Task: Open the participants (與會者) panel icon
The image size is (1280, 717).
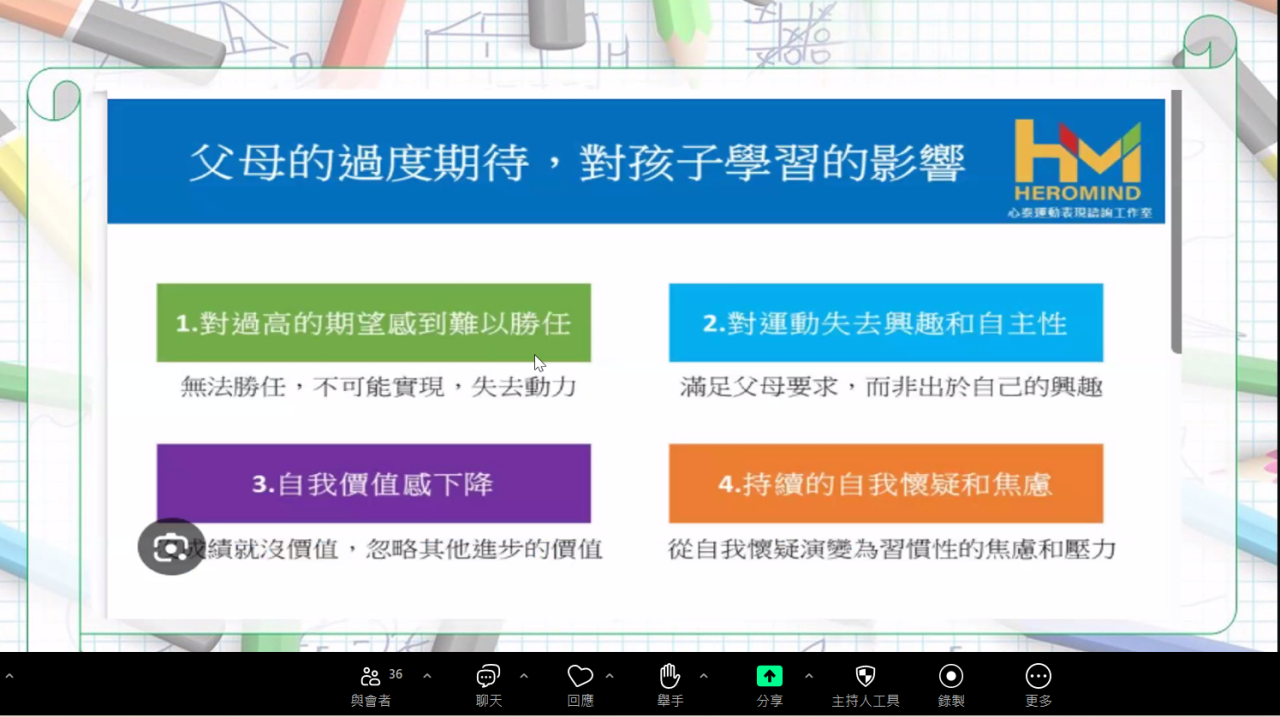Action: pos(370,677)
